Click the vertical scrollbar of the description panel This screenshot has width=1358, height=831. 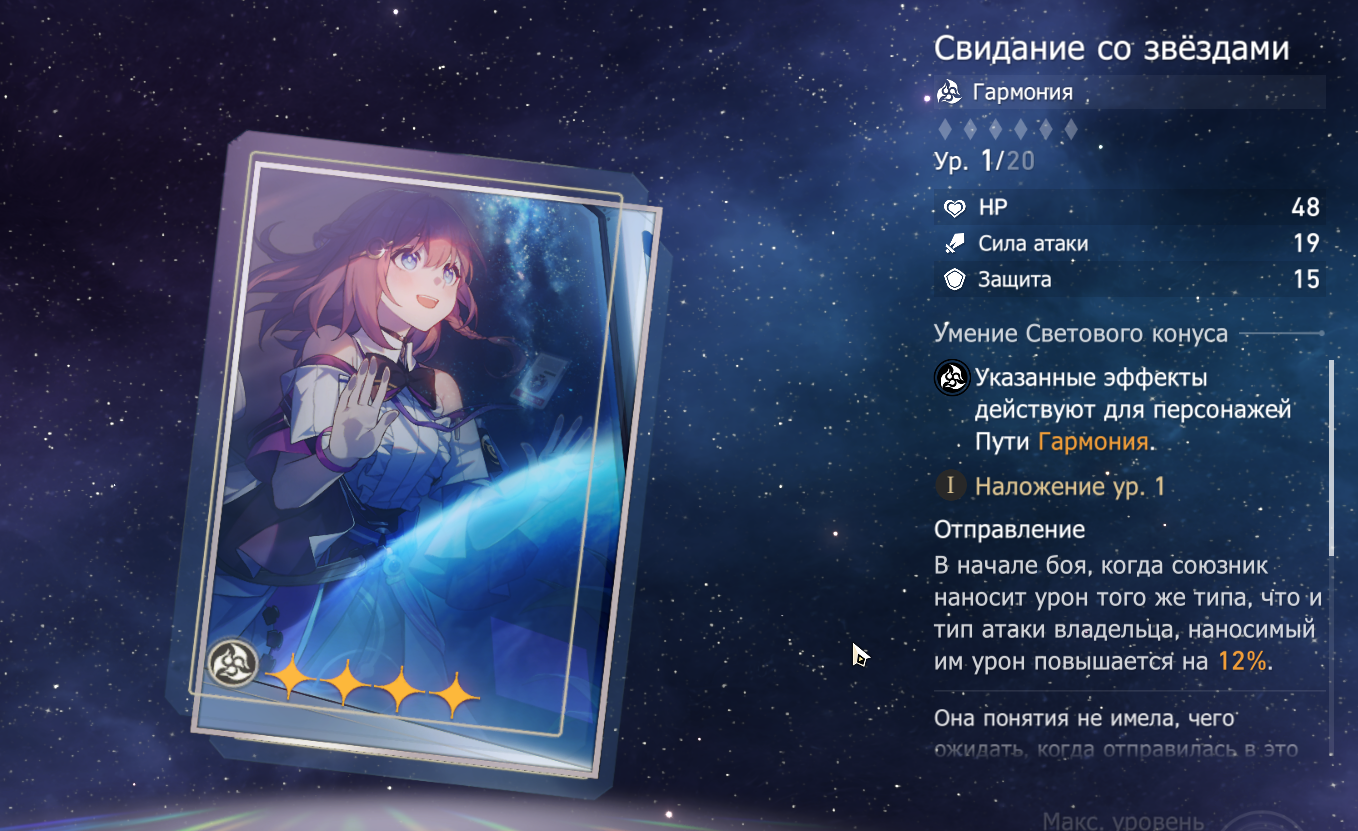coord(1331,458)
